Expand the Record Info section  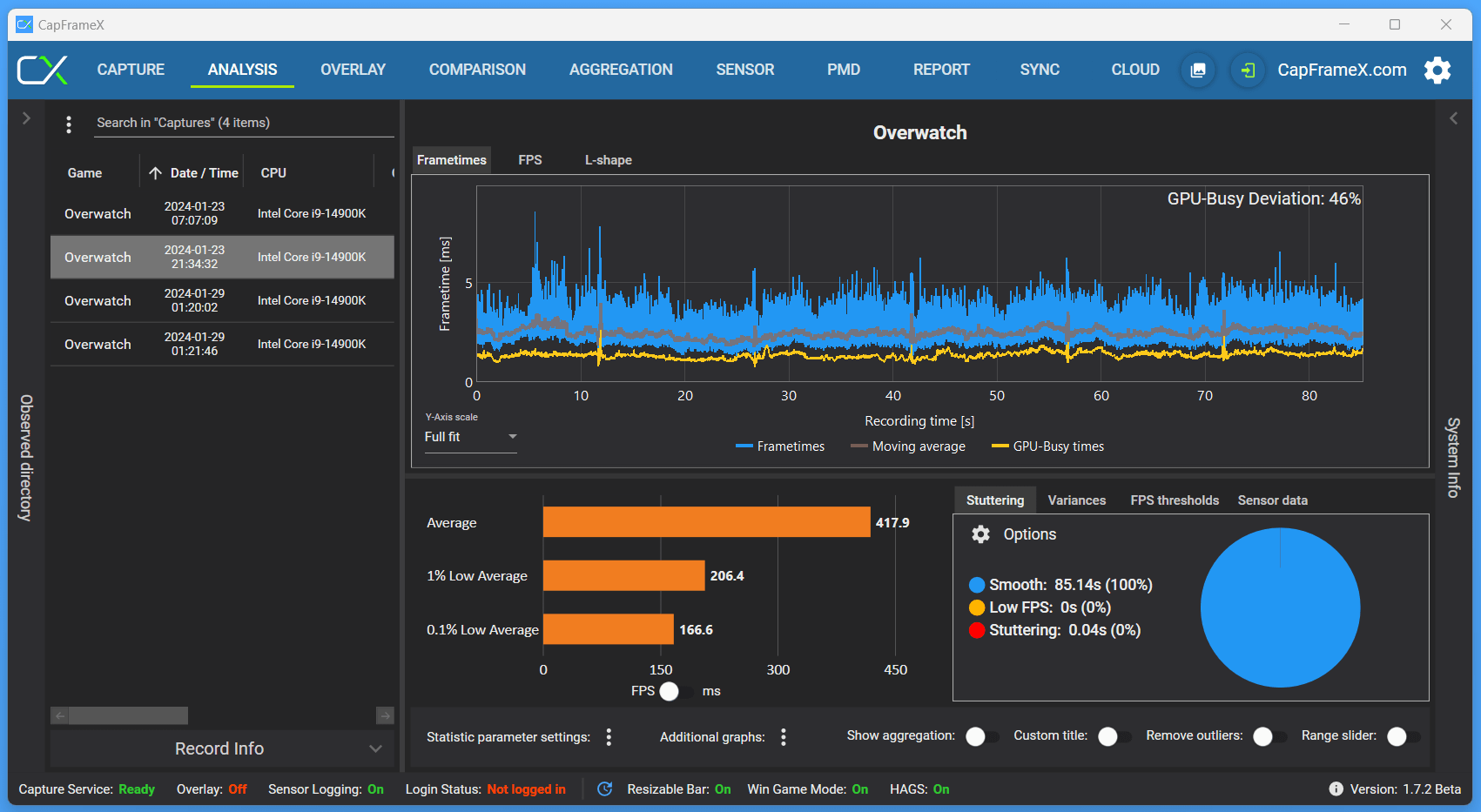pyautogui.click(x=222, y=748)
